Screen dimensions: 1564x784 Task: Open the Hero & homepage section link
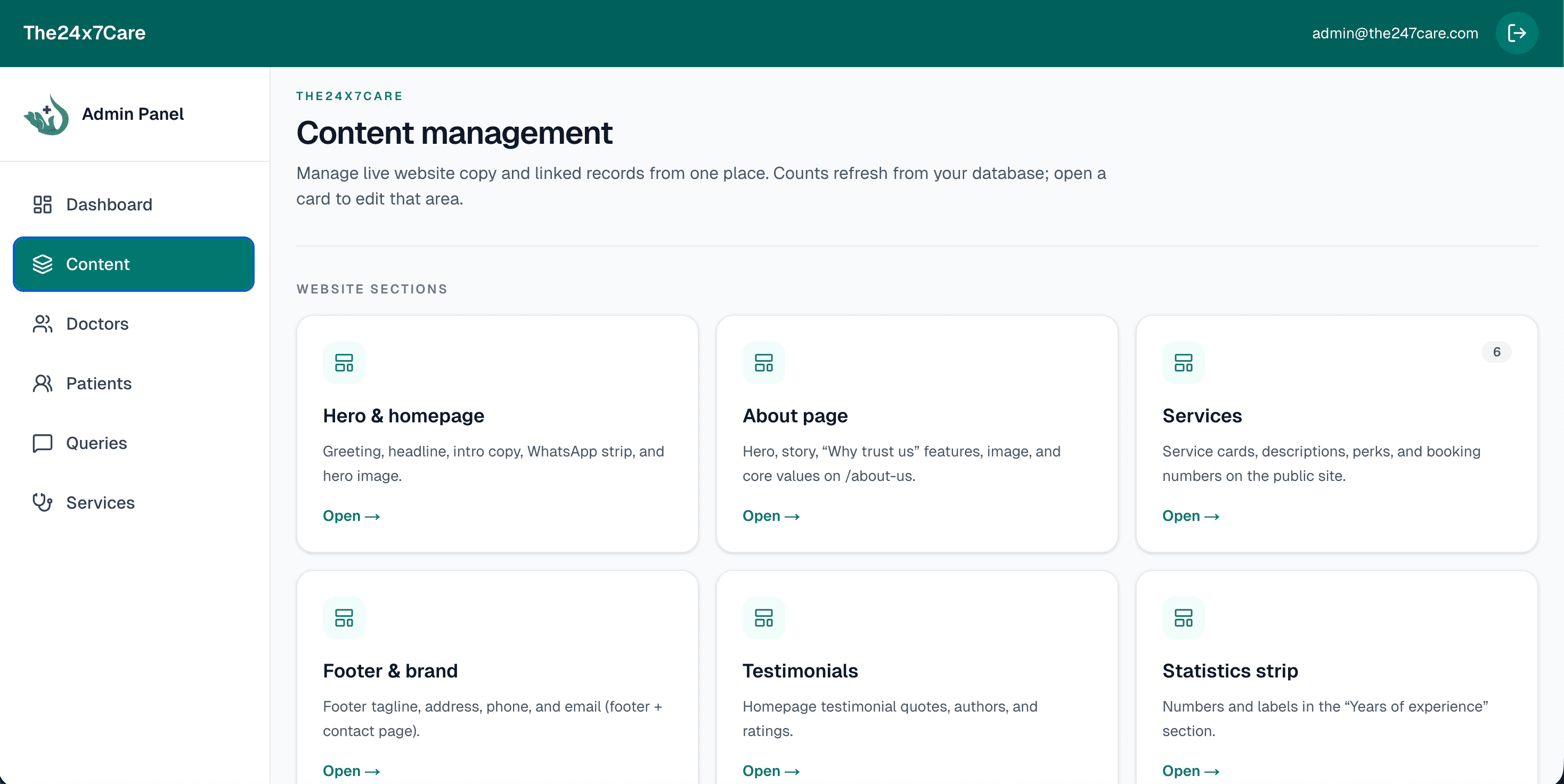pos(351,516)
